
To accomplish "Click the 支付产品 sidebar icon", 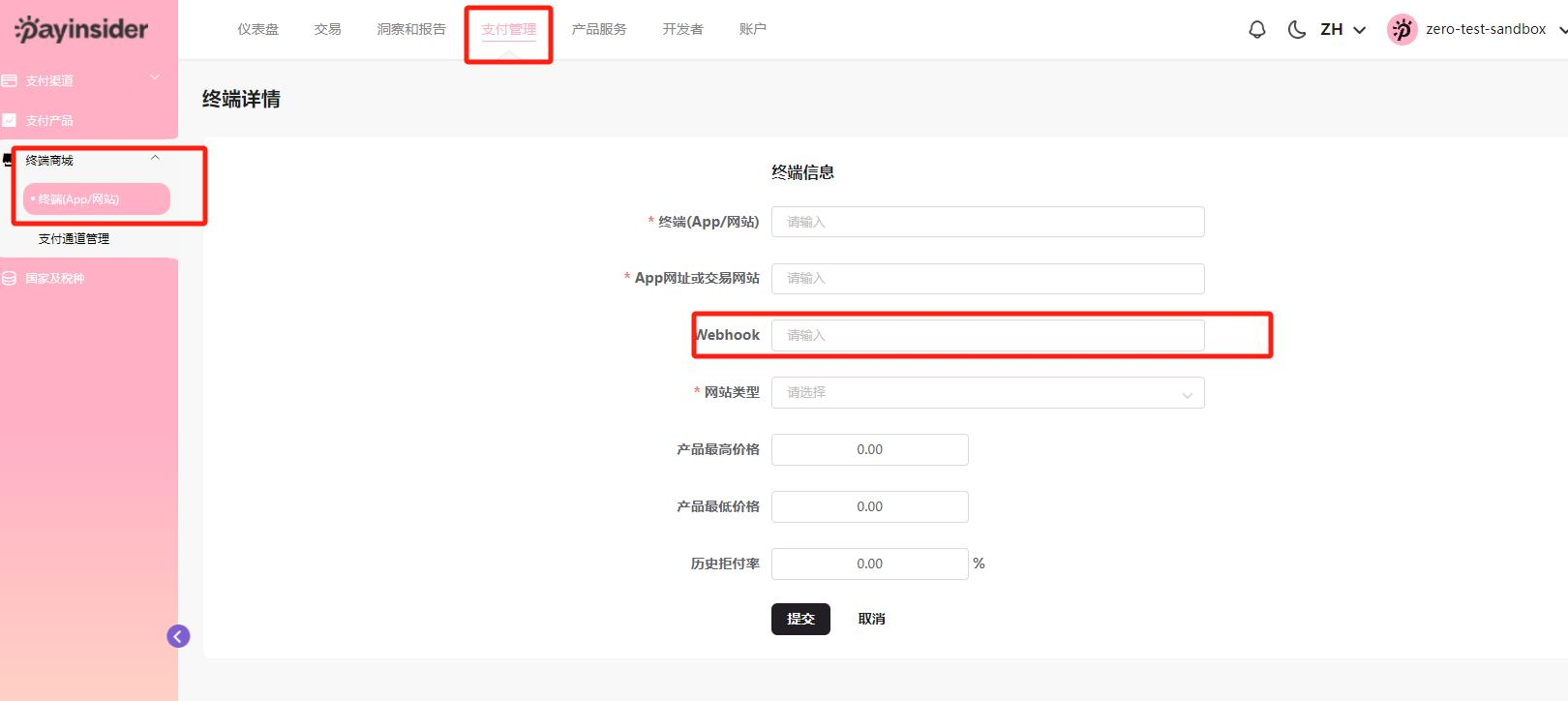I will coord(10,121).
